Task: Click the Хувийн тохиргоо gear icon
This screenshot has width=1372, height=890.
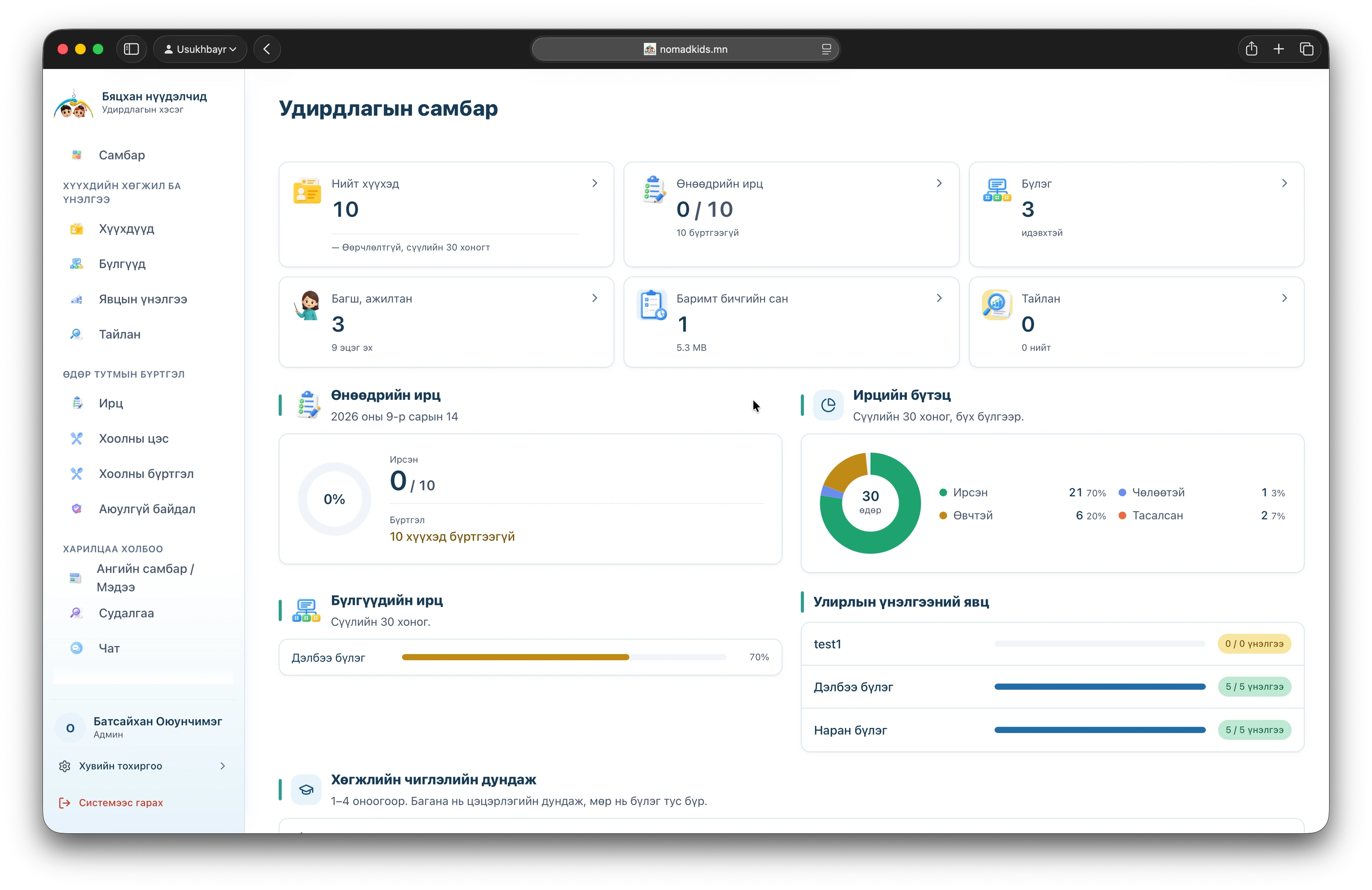Action: (x=65, y=766)
